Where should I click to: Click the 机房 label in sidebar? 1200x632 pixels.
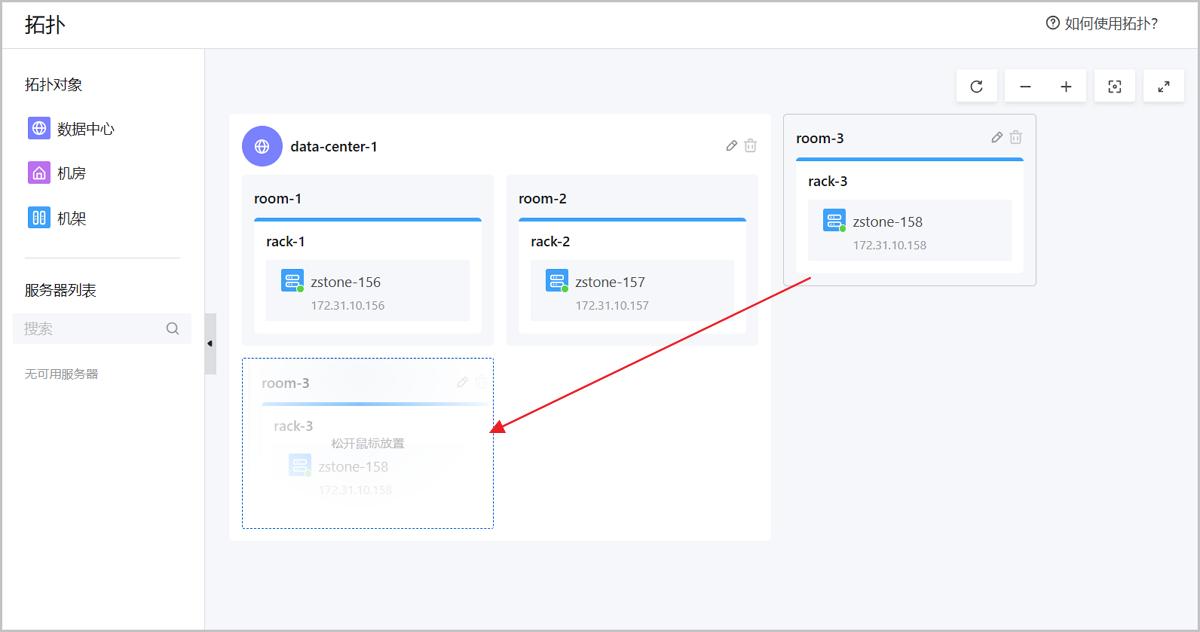tap(72, 173)
